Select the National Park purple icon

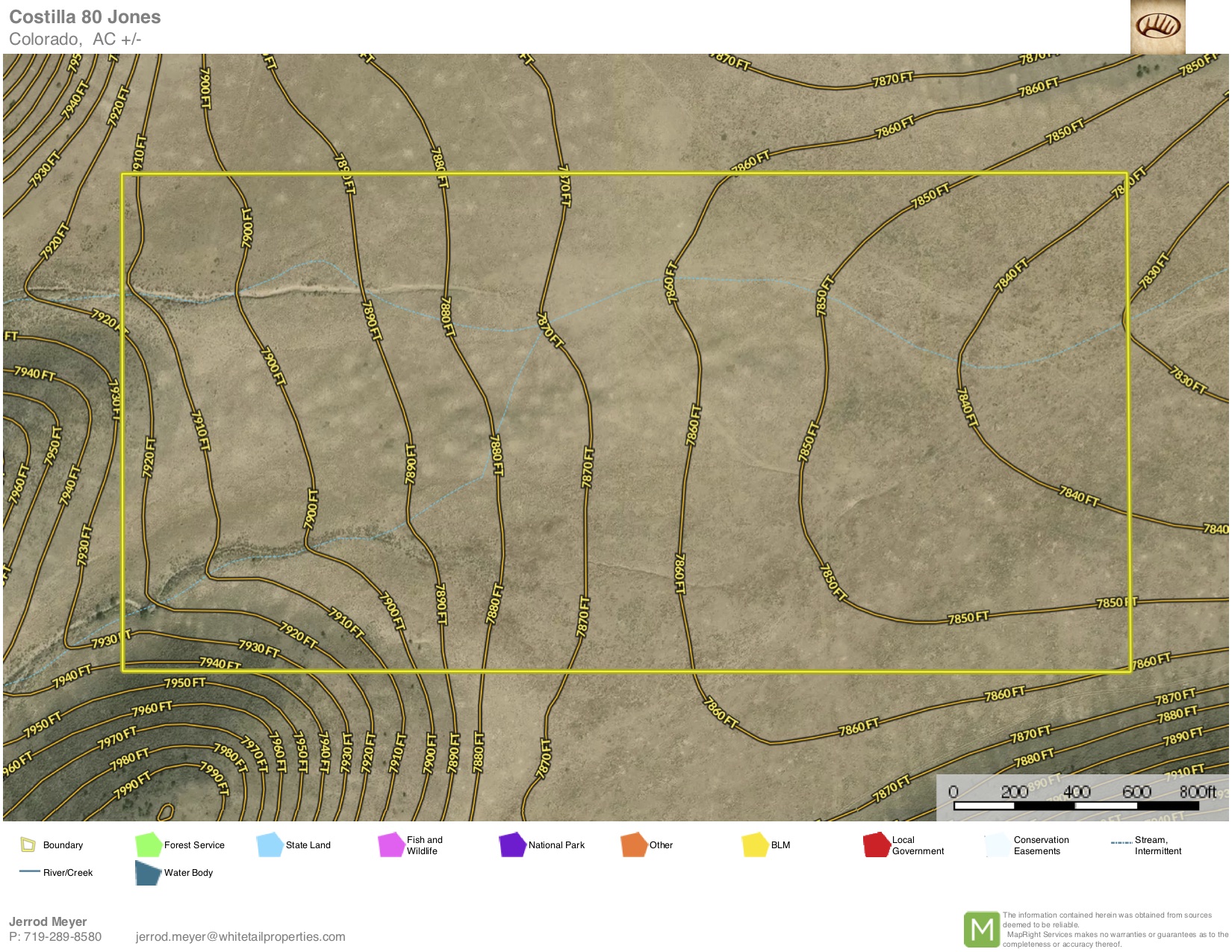[x=513, y=844]
